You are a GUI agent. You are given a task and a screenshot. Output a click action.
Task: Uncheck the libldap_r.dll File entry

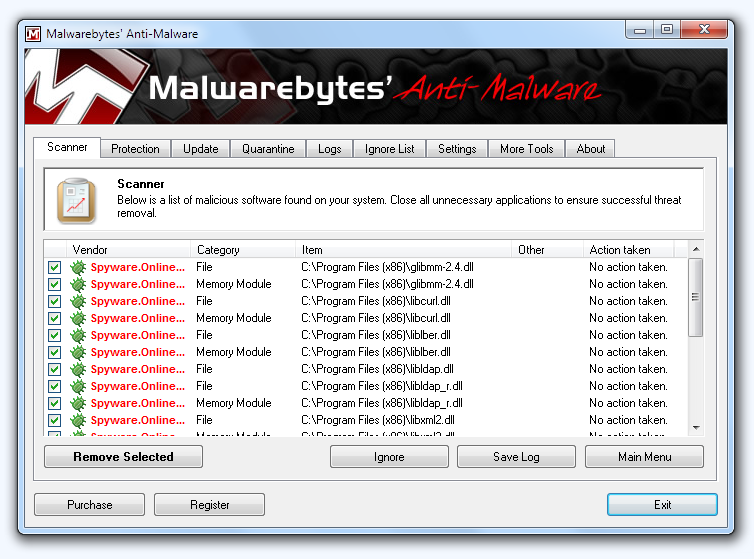pyautogui.click(x=54, y=386)
